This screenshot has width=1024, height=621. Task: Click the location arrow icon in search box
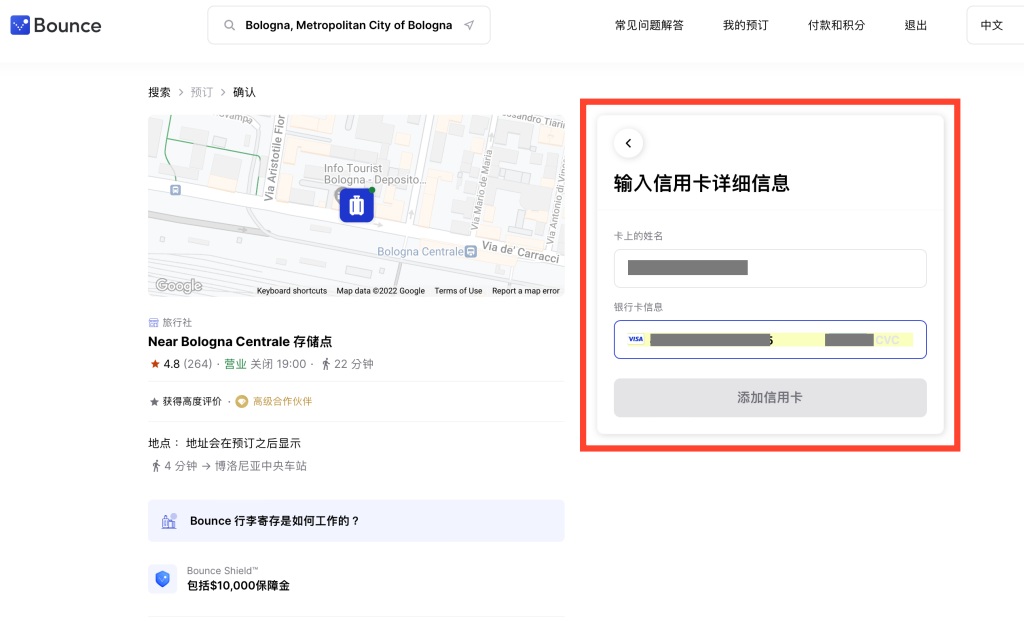[x=469, y=25]
